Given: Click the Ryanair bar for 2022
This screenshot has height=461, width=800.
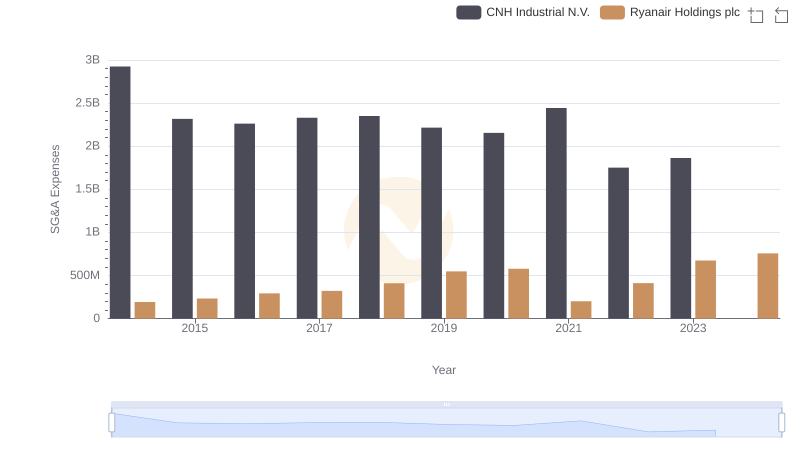Looking at the screenshot, I should 643,301.
